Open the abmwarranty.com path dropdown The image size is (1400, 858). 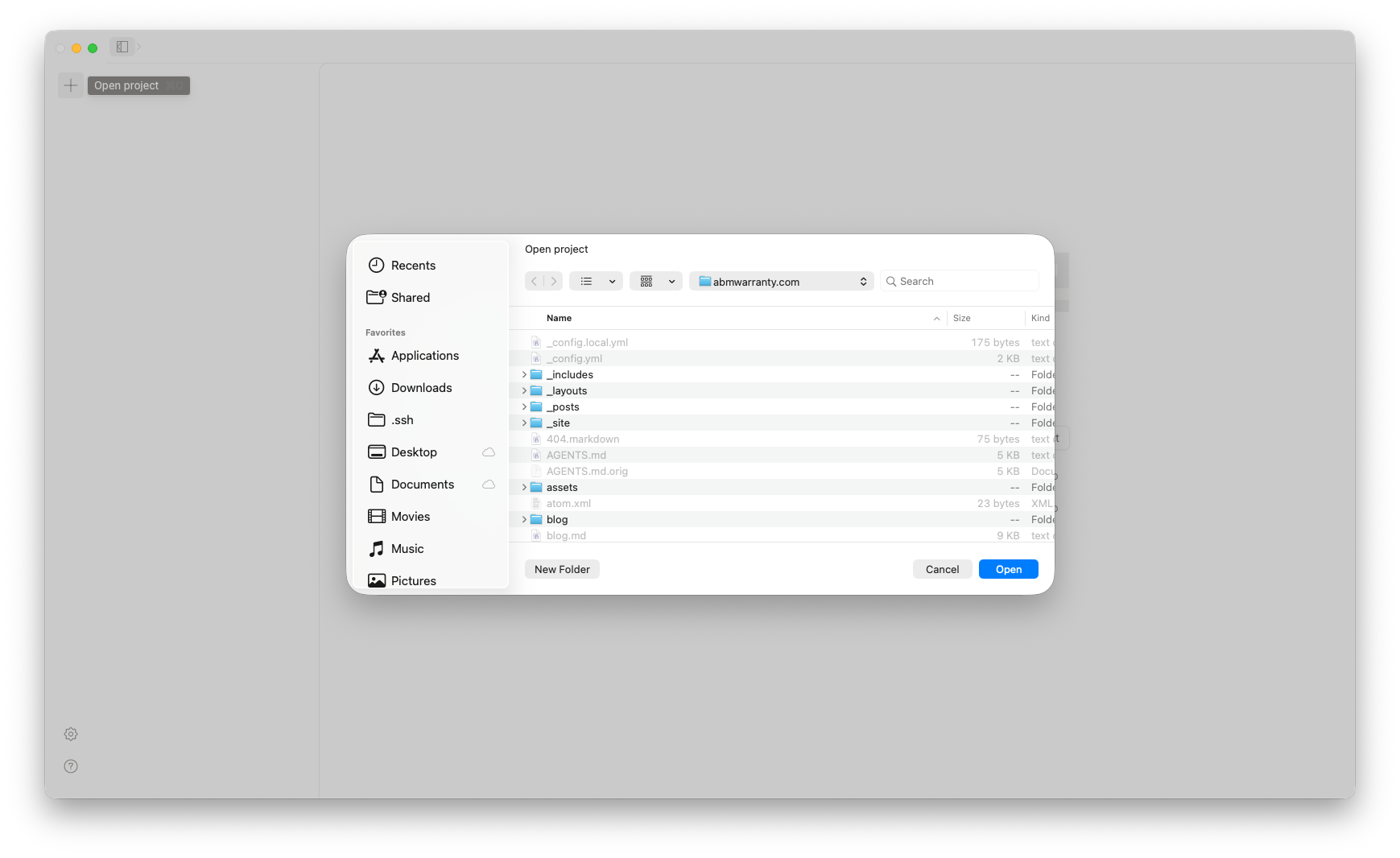pyautogui.click(x=781, y=282)
